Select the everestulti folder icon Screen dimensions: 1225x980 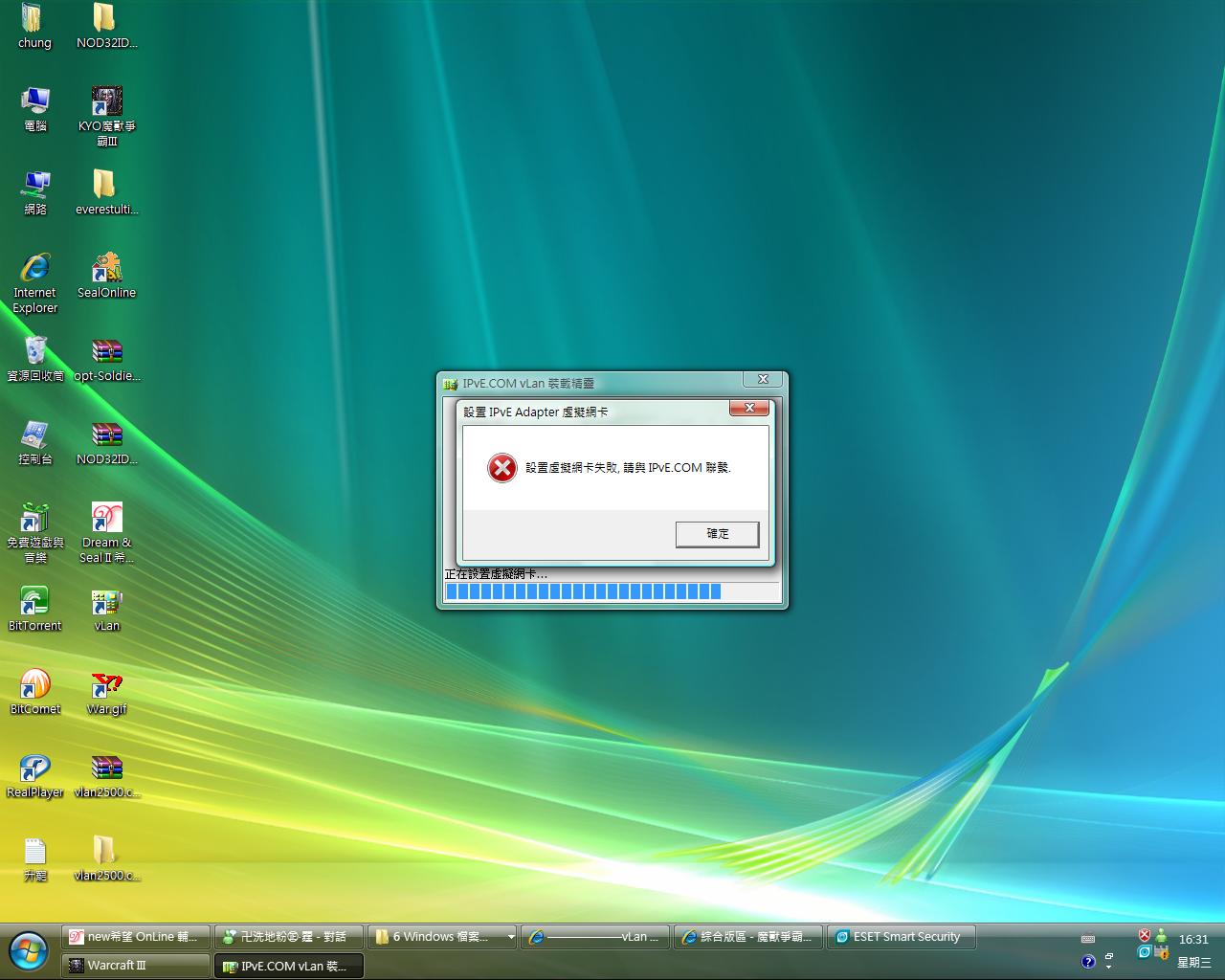click(x=106, y=192)
